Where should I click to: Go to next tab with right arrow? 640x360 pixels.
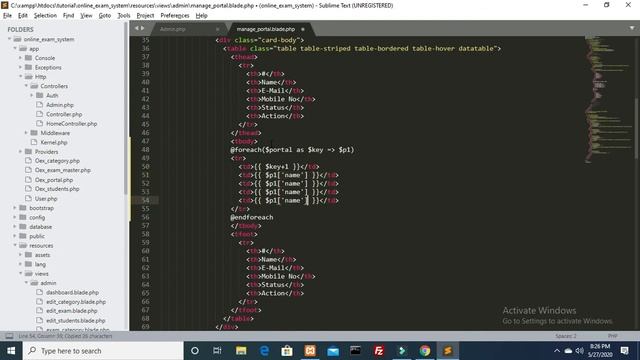tap(142, 28)
